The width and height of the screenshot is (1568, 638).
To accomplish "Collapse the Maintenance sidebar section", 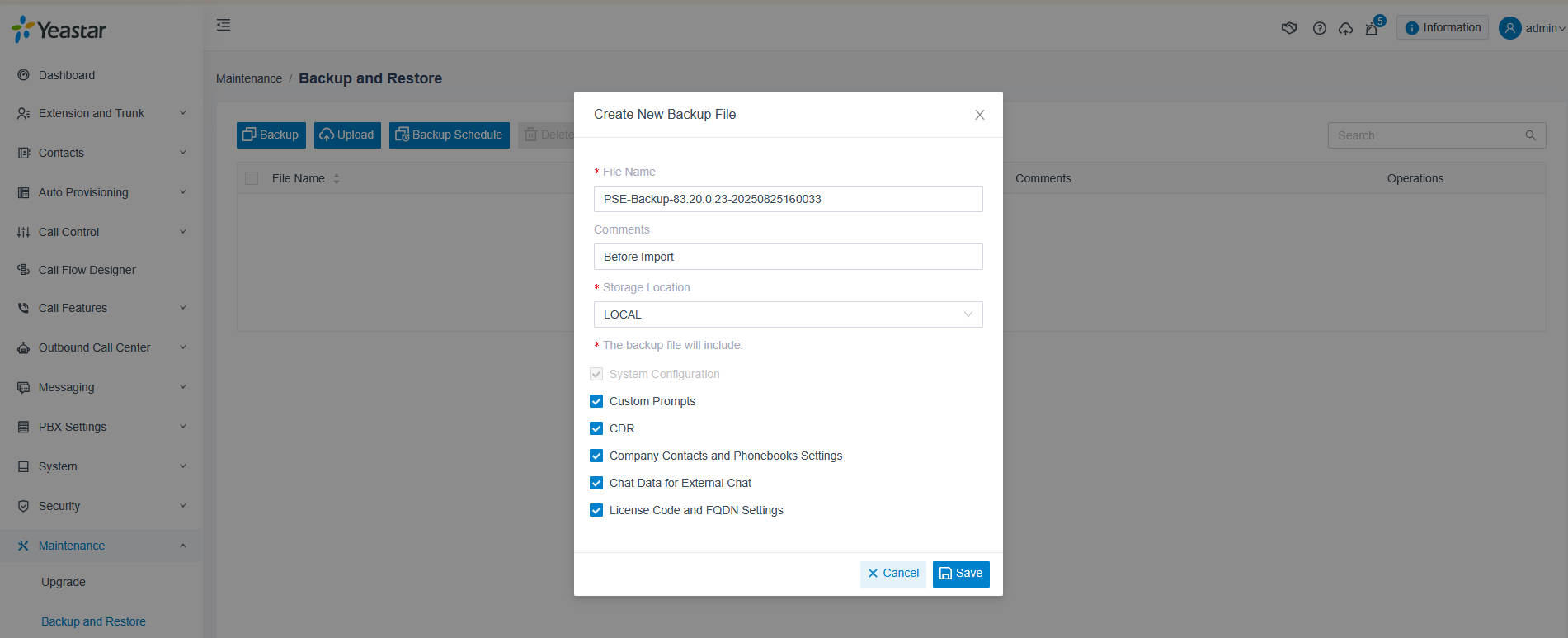I will click(101, 546).
